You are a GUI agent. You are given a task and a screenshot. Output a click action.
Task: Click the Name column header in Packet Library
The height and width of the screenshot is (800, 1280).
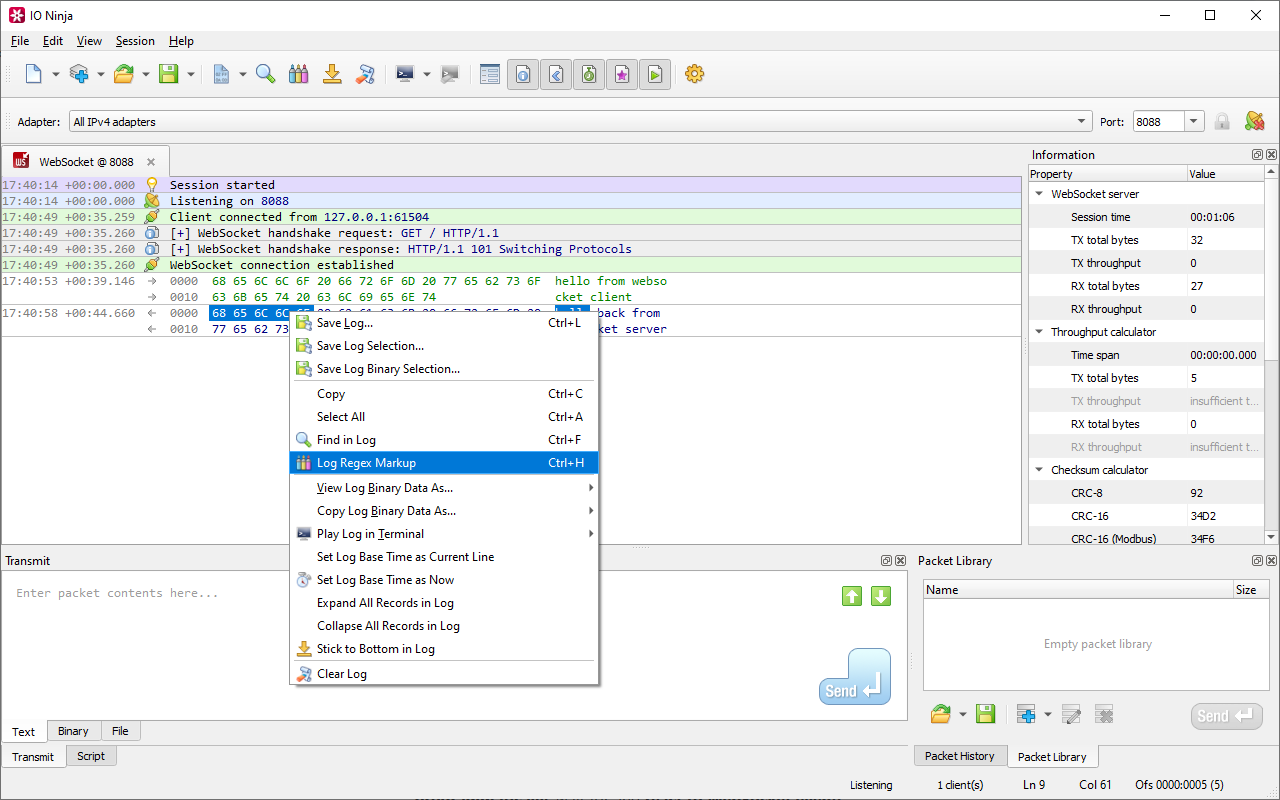[x=1077, y=590]
